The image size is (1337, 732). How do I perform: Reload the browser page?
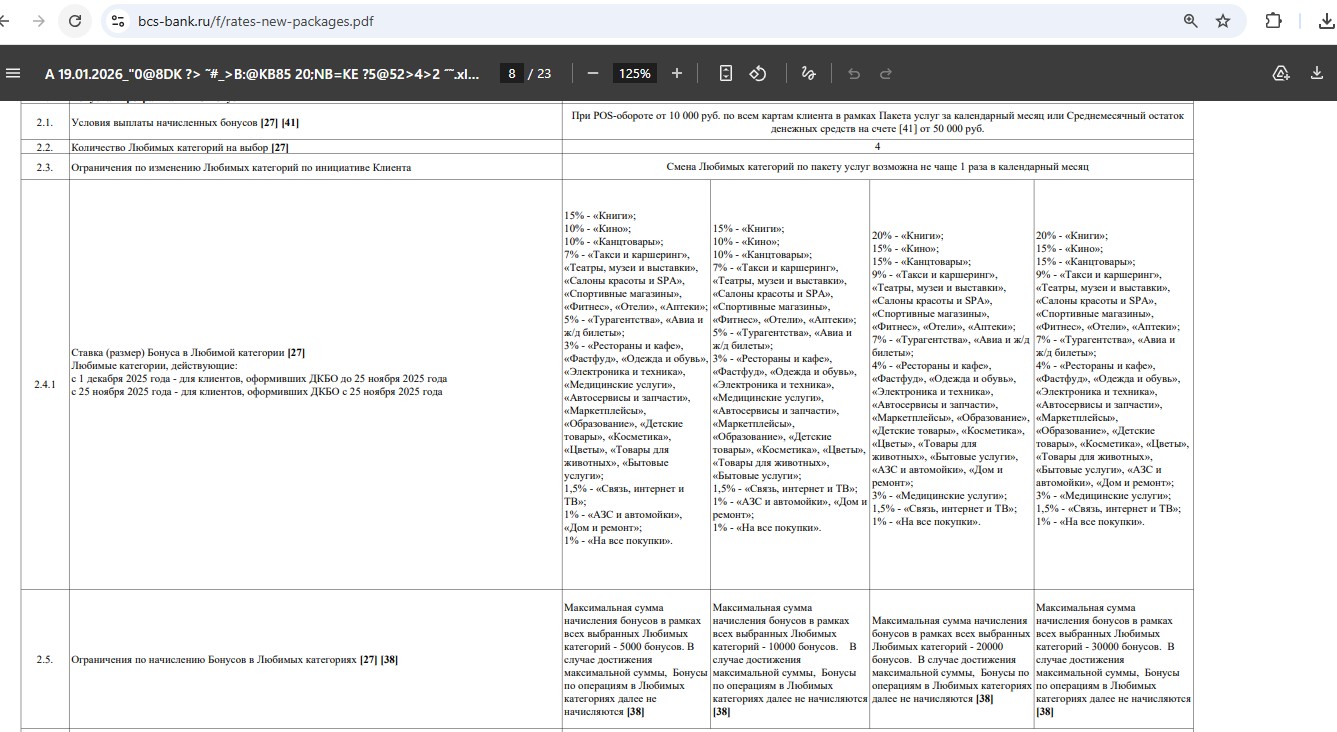[75, 21]
